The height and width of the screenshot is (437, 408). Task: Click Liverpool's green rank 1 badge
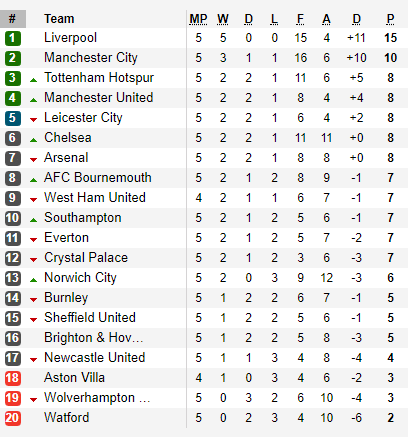[13, 38]
